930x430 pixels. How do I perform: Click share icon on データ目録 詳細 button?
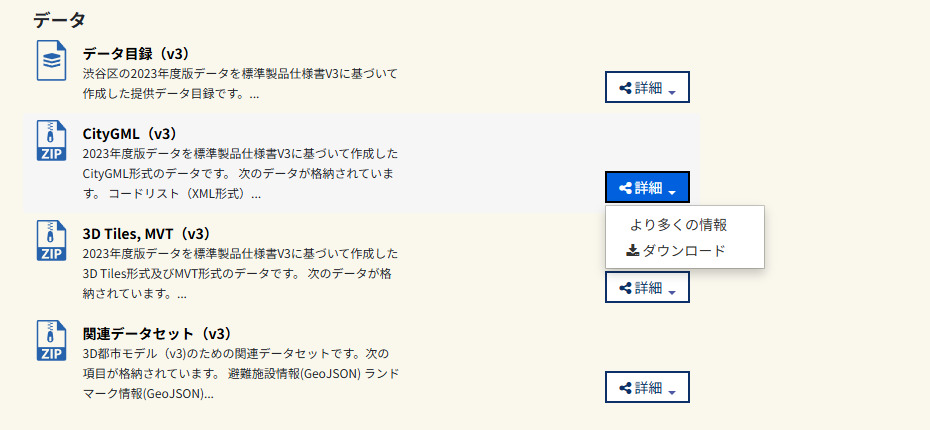pos(625,88)
